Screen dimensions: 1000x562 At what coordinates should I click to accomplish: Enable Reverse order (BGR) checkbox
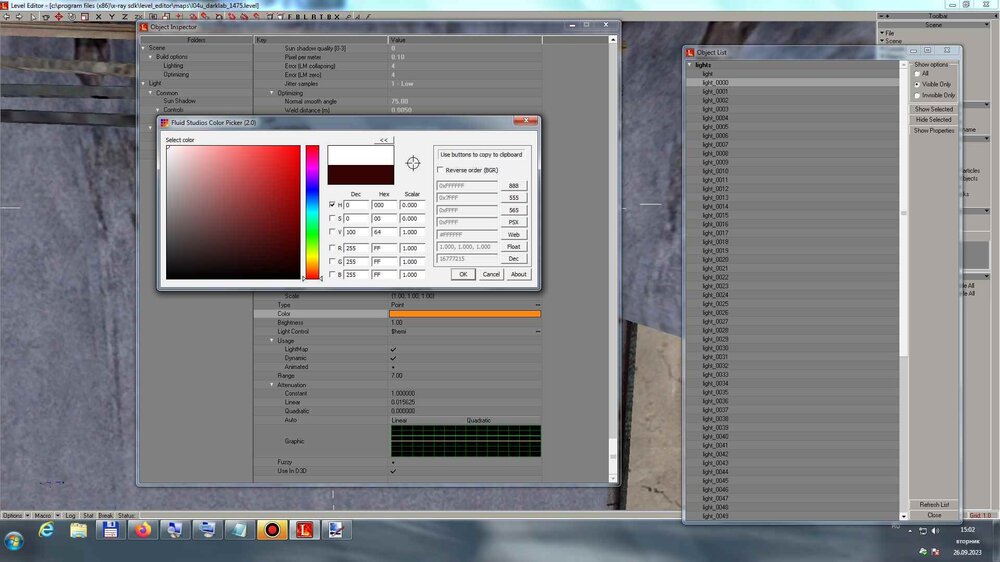pos(441,170)
